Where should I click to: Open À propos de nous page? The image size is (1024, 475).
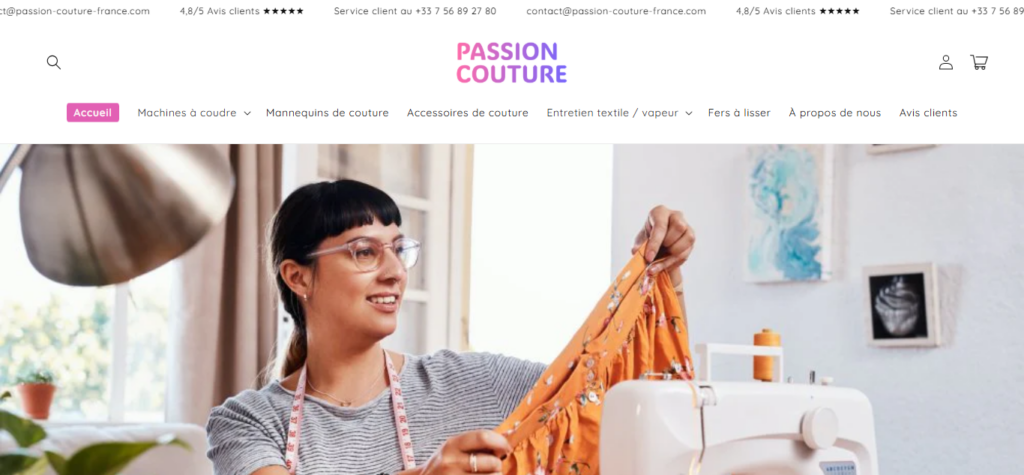tap(835, 112)
